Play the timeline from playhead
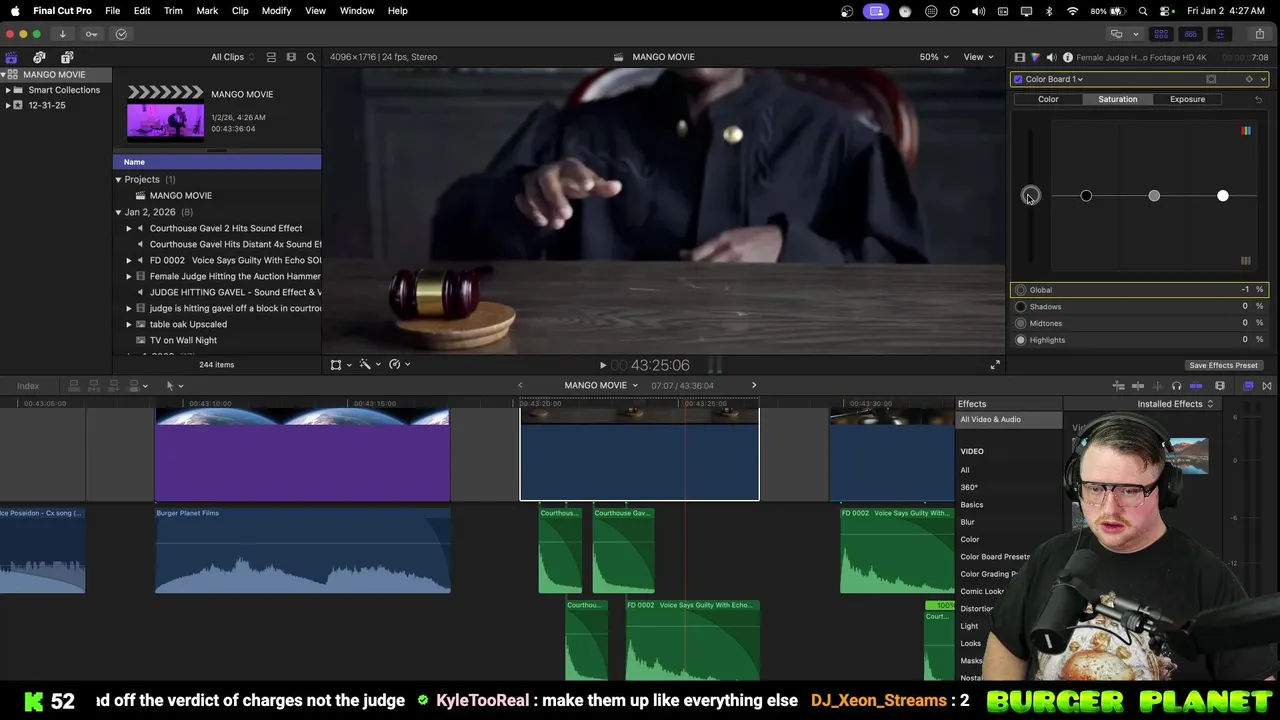The height and width of the screenshot is (720, 1280). pyautogui.click(x=602, y=366)
